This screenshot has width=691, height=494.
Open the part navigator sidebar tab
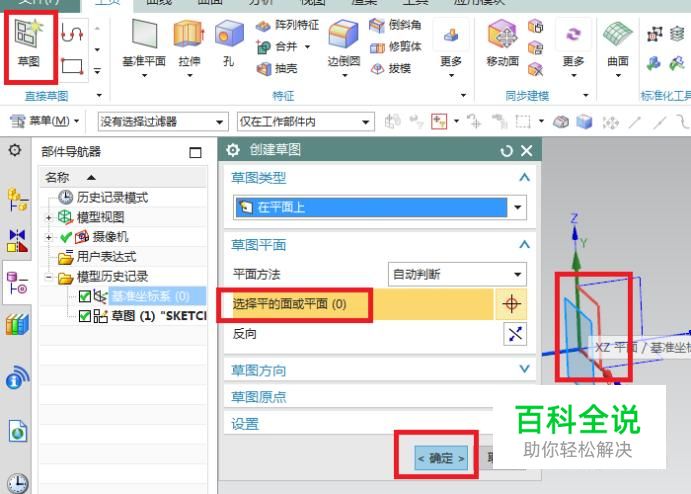[x=18, y=282]
